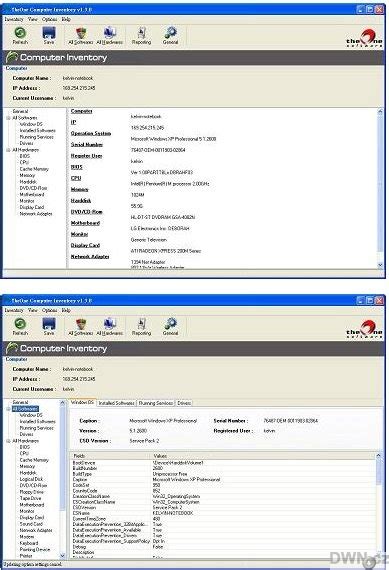Select Floppy Drive tree item, bottom window
Screen dimensions: 389x570
coord(31,492)
